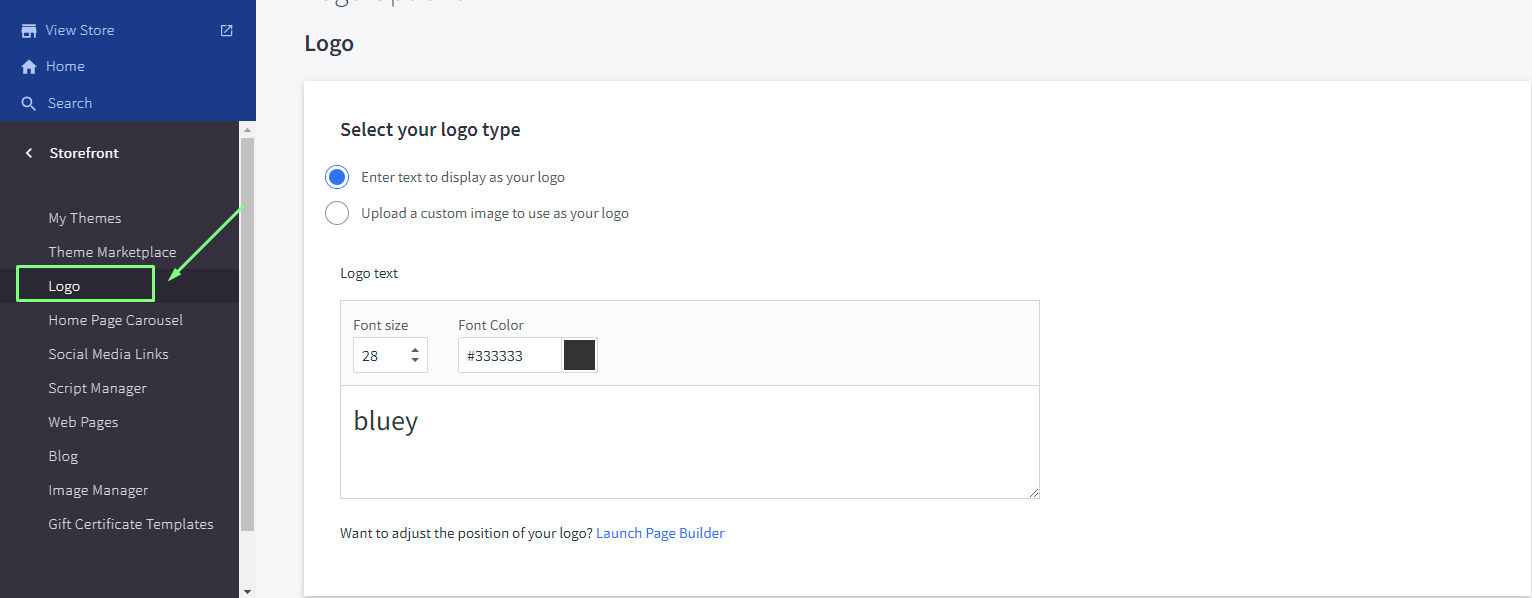
Task: Navigate to Social Media Links
Action: coord(108,354)
